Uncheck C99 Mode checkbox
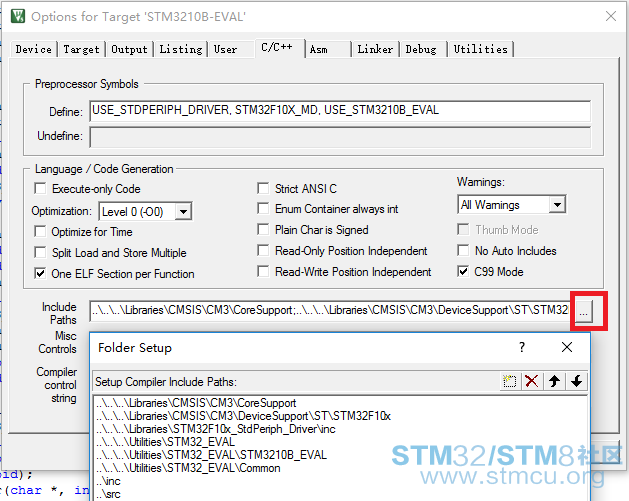Viewport: 629px width, 501px height. [463, 272]
